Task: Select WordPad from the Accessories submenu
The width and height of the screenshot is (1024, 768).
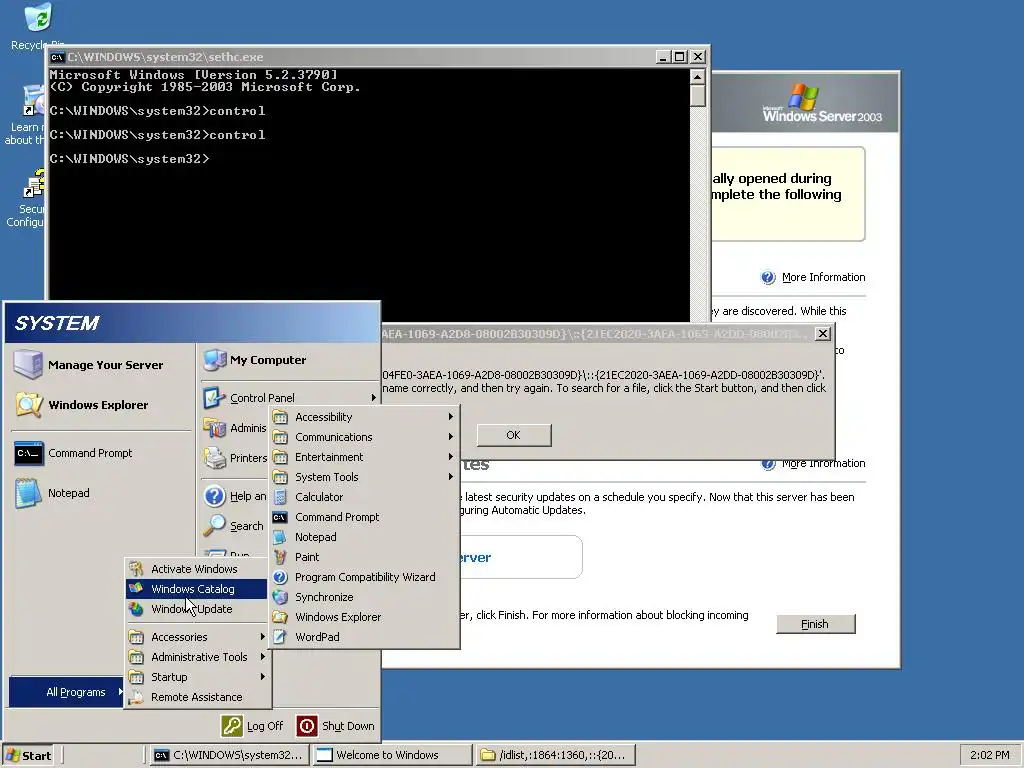Action: coord(363,637)
